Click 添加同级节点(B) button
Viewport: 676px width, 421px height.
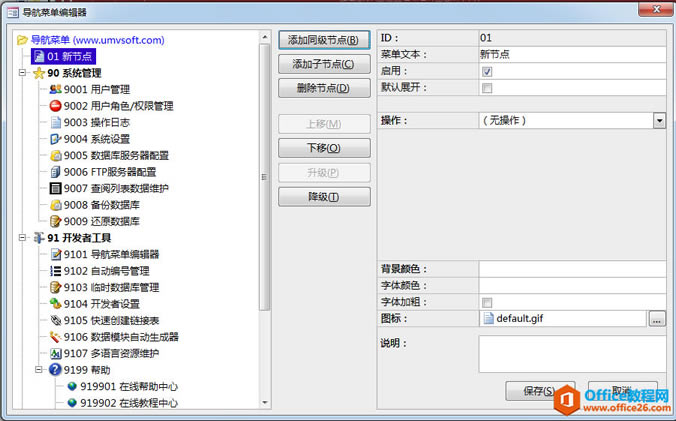point(324,41)
